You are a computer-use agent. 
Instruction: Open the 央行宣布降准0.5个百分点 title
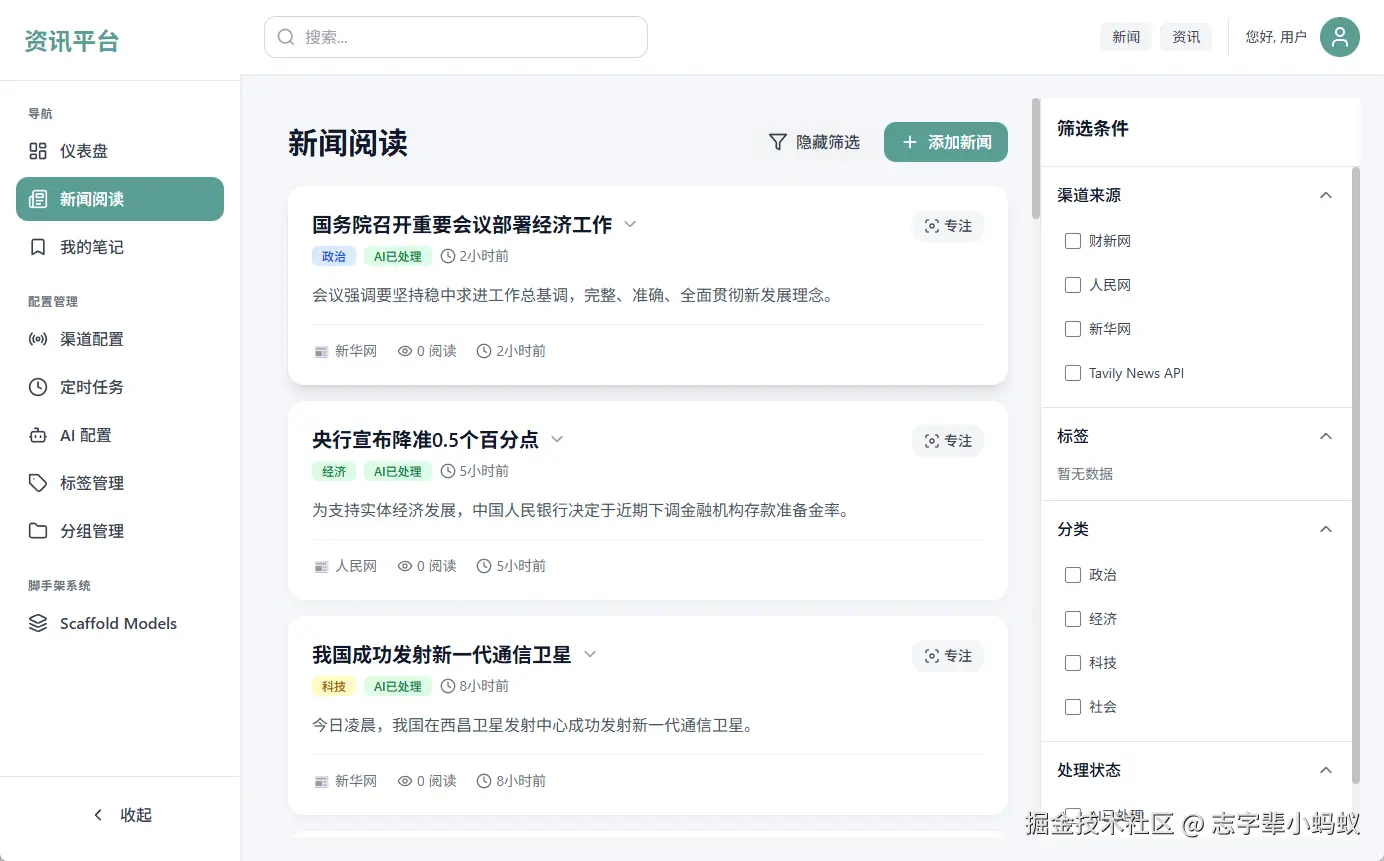pos(425,440)
